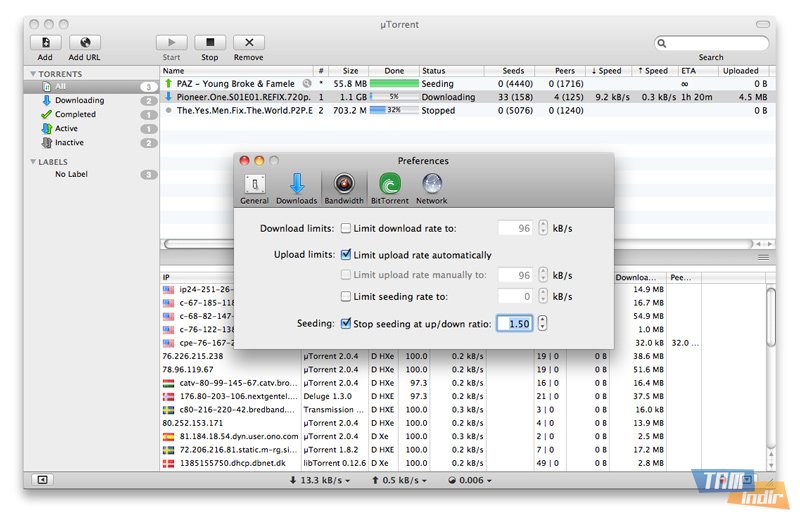
Task: Open Downloads preferences pane
Action: (296, 188)
